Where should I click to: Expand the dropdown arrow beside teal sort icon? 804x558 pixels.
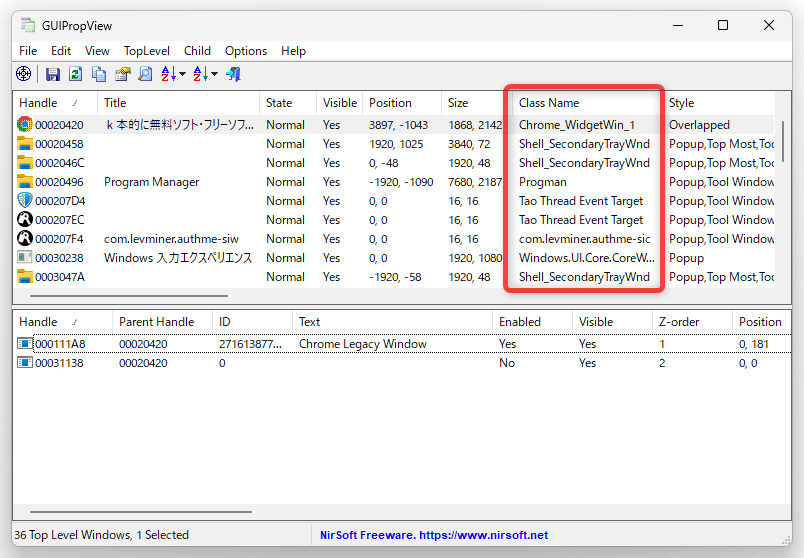pyautogui.click(x=214, y=74)
